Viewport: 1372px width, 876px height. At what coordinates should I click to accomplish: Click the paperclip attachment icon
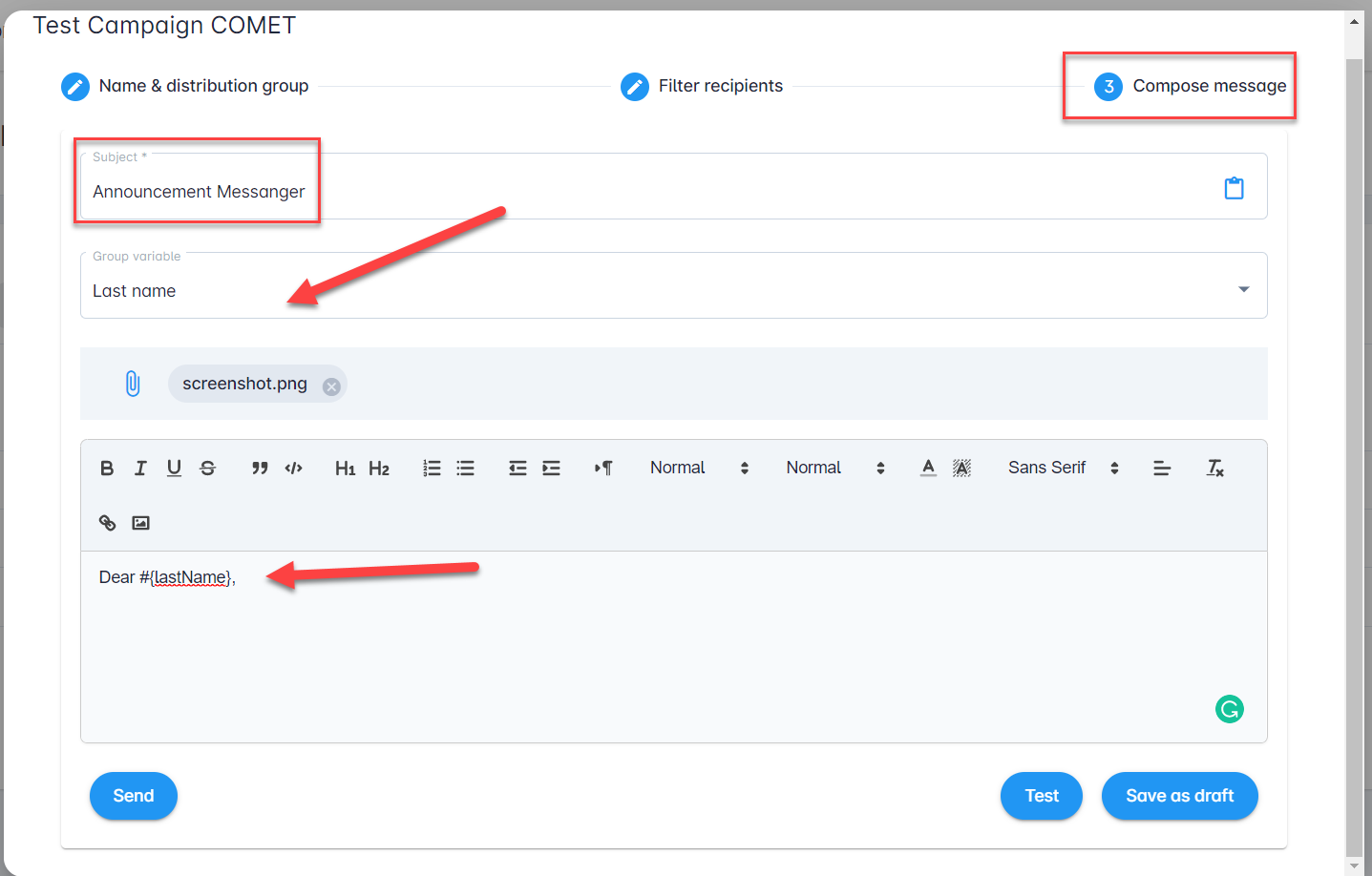(x=133, y=384)
